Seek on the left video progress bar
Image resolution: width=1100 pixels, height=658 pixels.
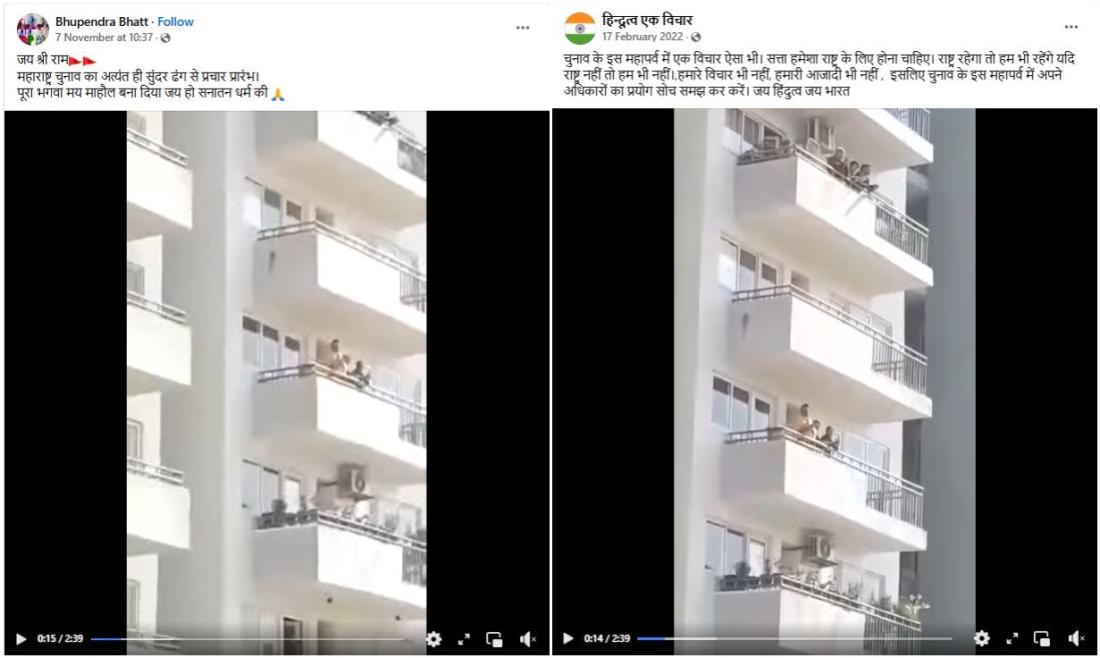point(248,639)
